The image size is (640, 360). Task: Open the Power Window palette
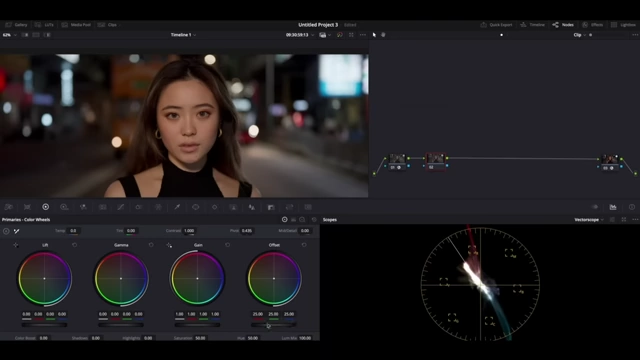(196, 207)
